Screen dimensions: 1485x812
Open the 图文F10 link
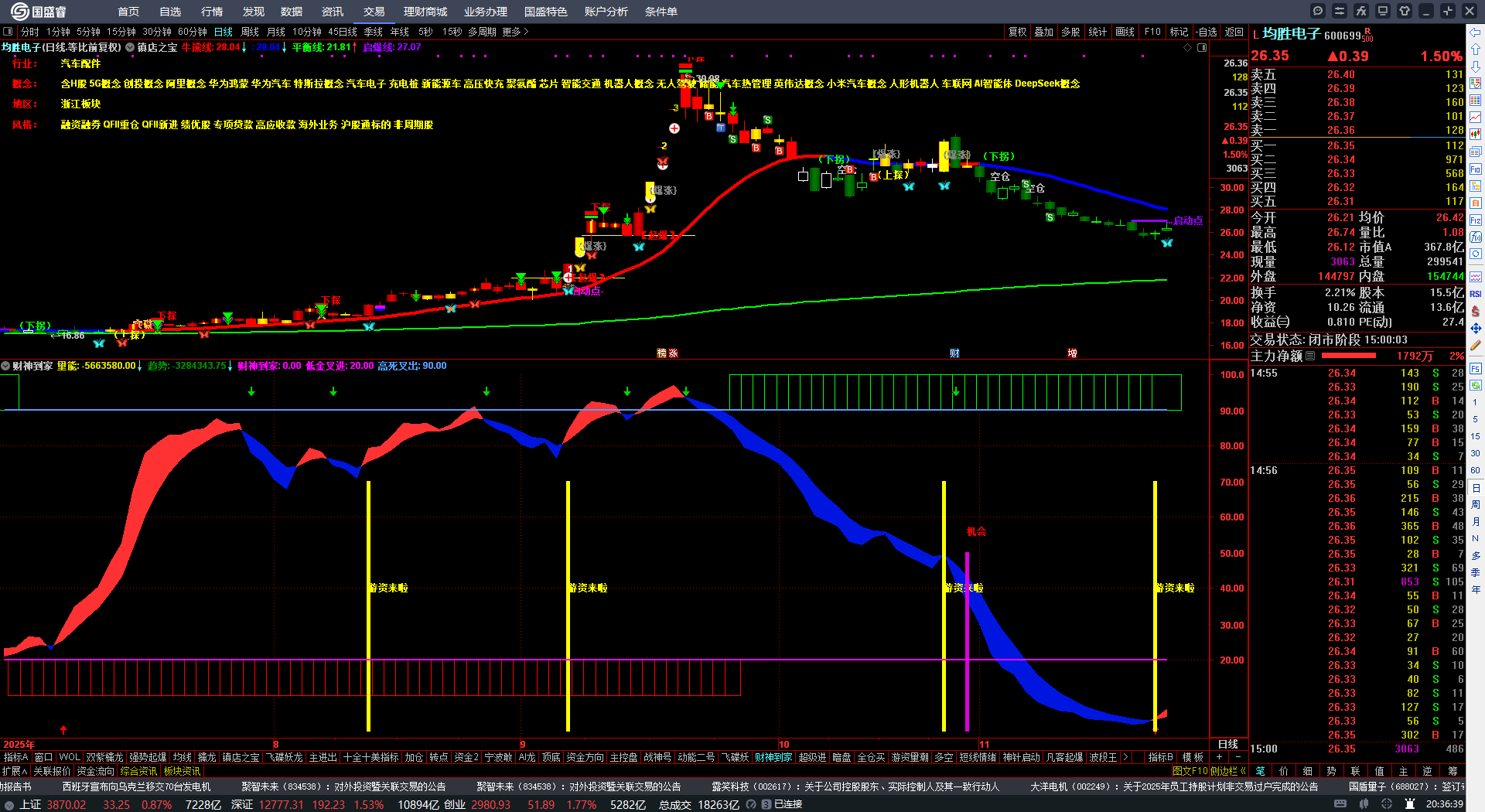pyautogui.click(x=1190, y=771)
